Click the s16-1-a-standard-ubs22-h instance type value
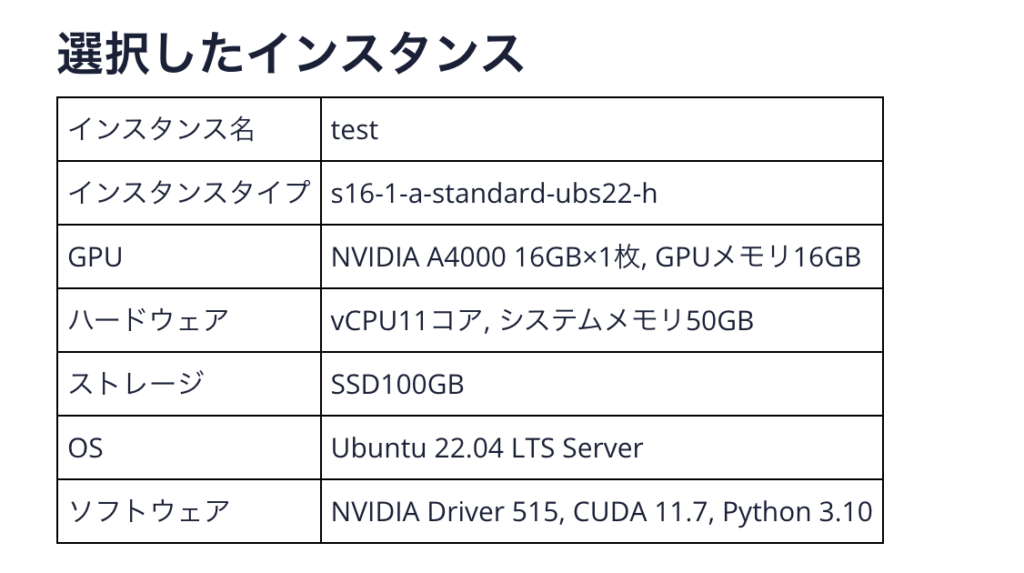The width and height of the screenshot is (1024, 573). point(494,193)
